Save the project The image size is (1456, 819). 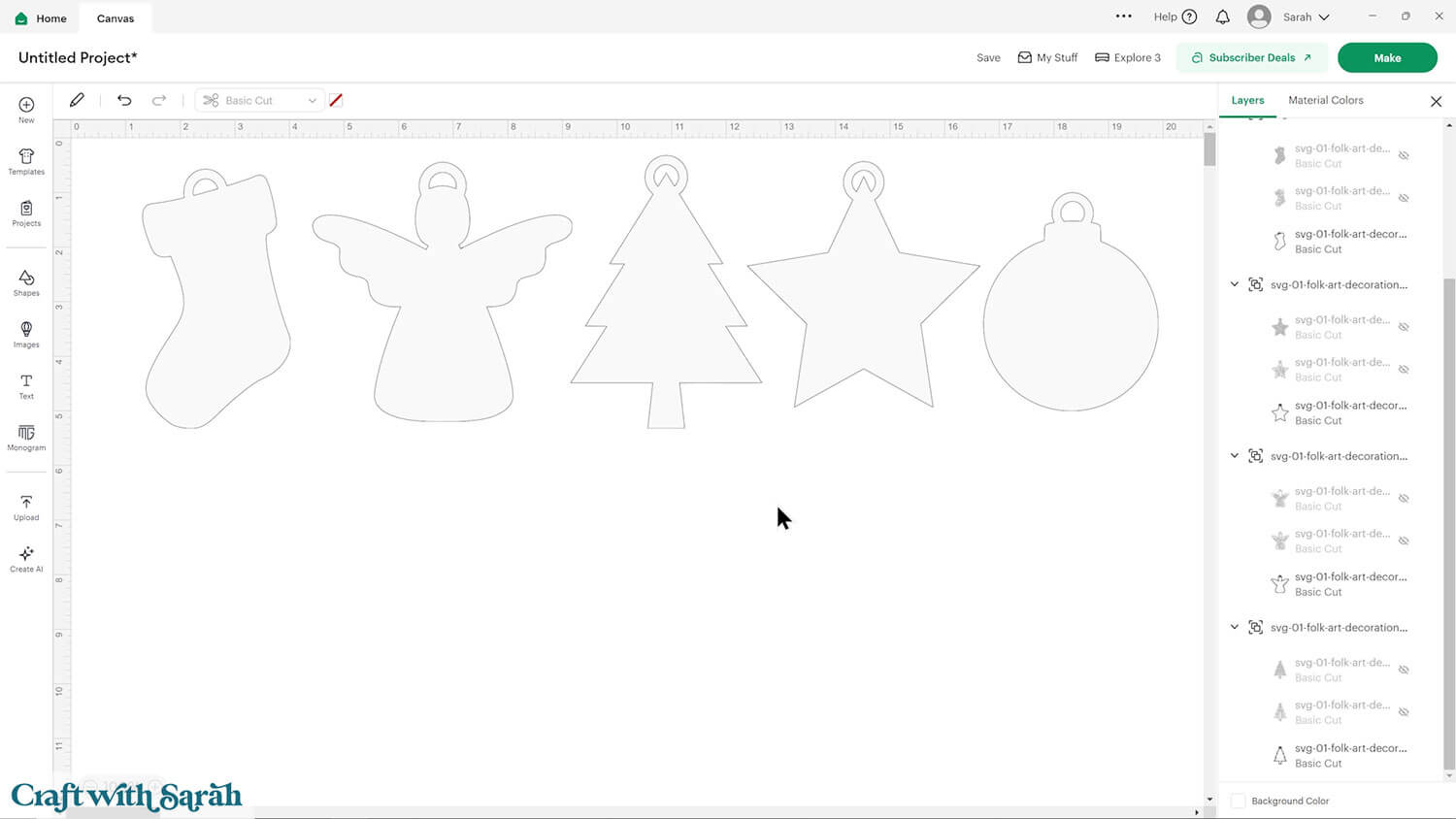tap(988, 57)
